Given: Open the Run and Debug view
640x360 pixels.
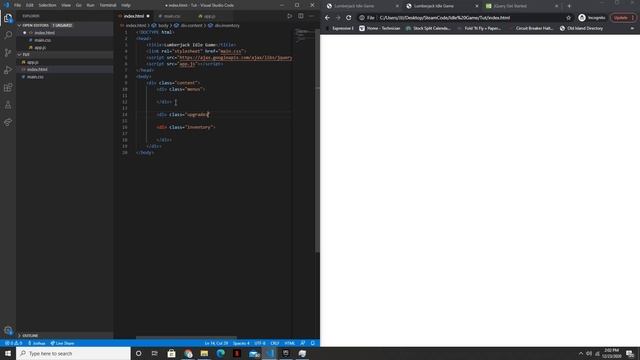Looking at the screenshot, I should (x=8, y=70).
